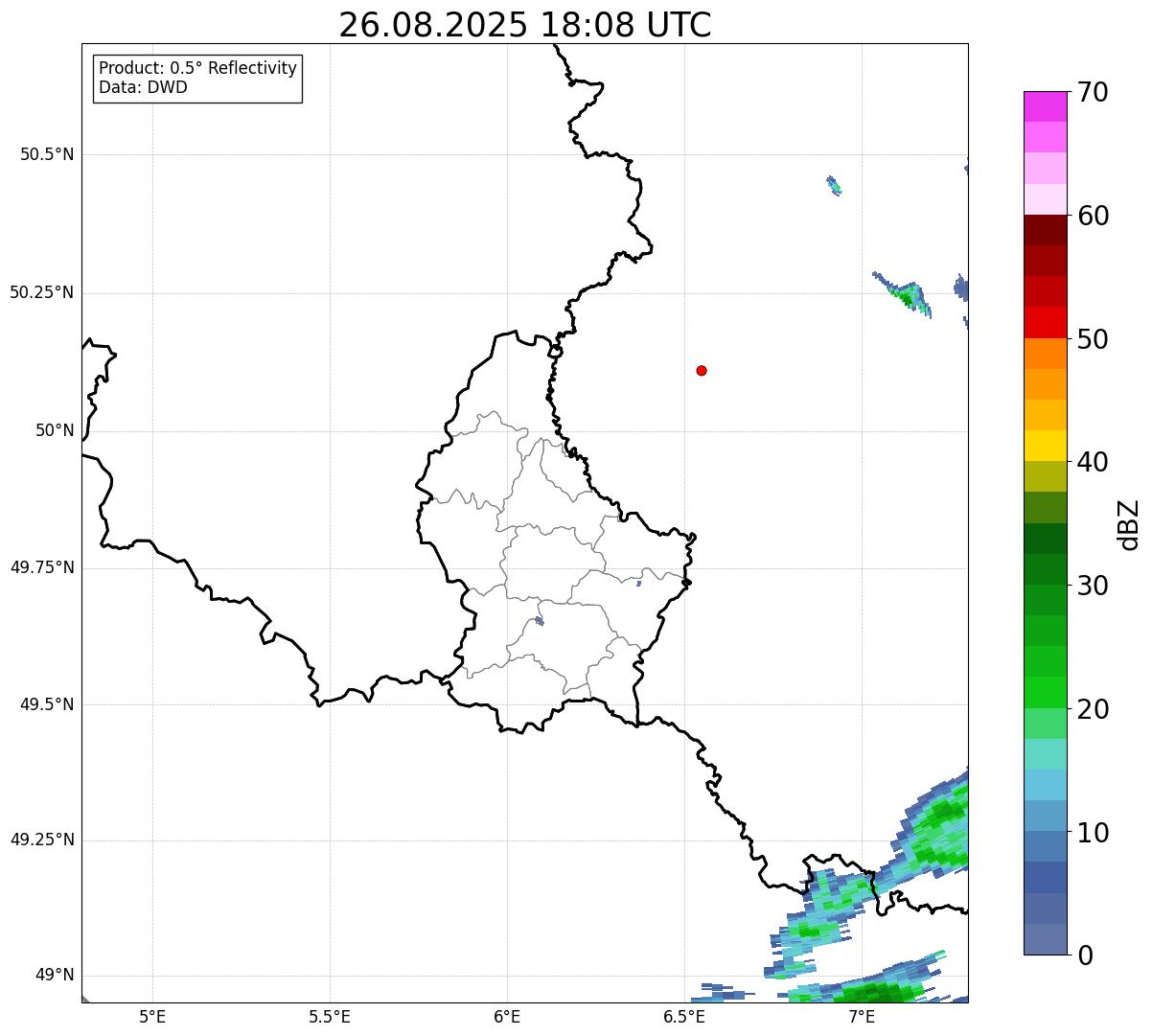Click the 49.25°N latitude label

41,840
